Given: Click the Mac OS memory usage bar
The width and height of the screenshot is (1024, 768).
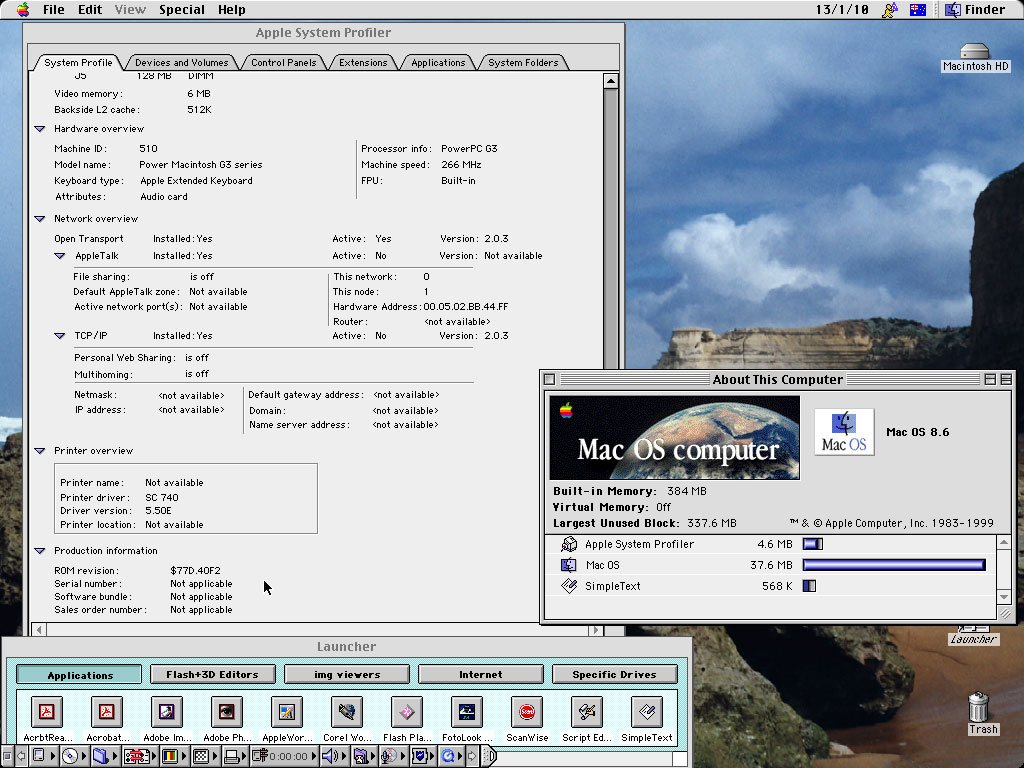Looking at the screenshot, I should tap(894, 565).
